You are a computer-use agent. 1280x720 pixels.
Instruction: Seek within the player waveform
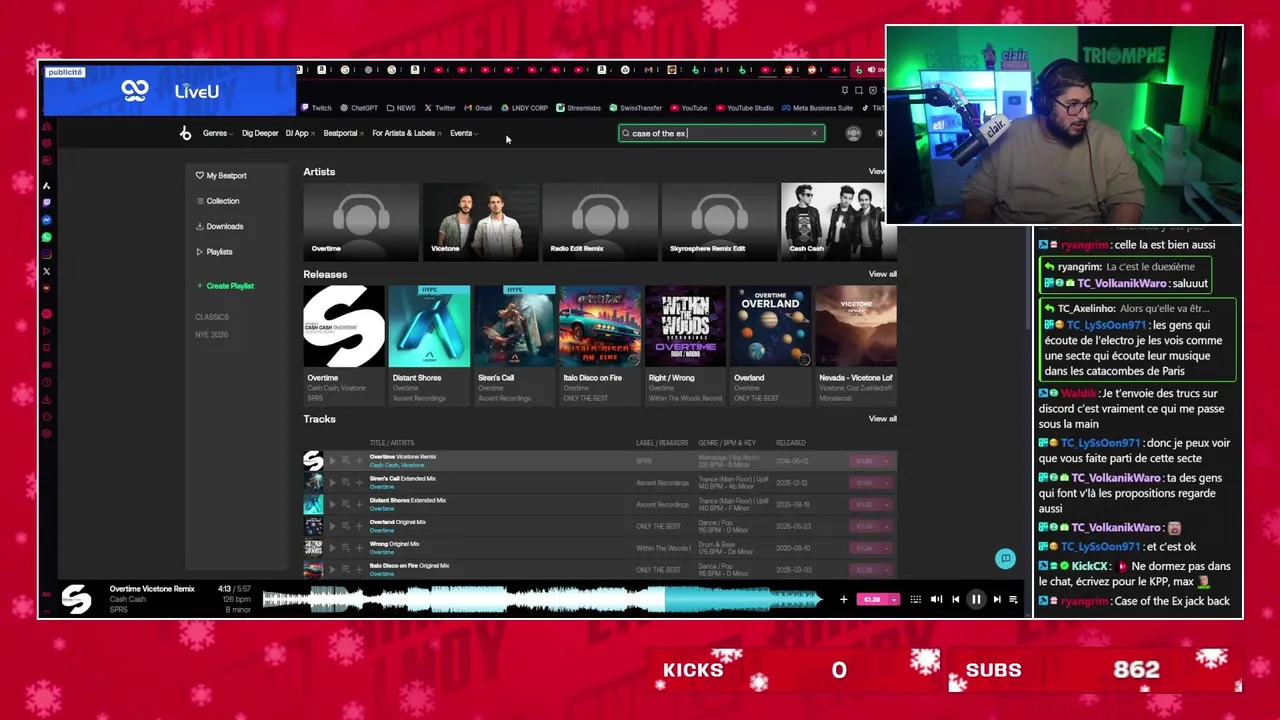[x=542, y=599]
